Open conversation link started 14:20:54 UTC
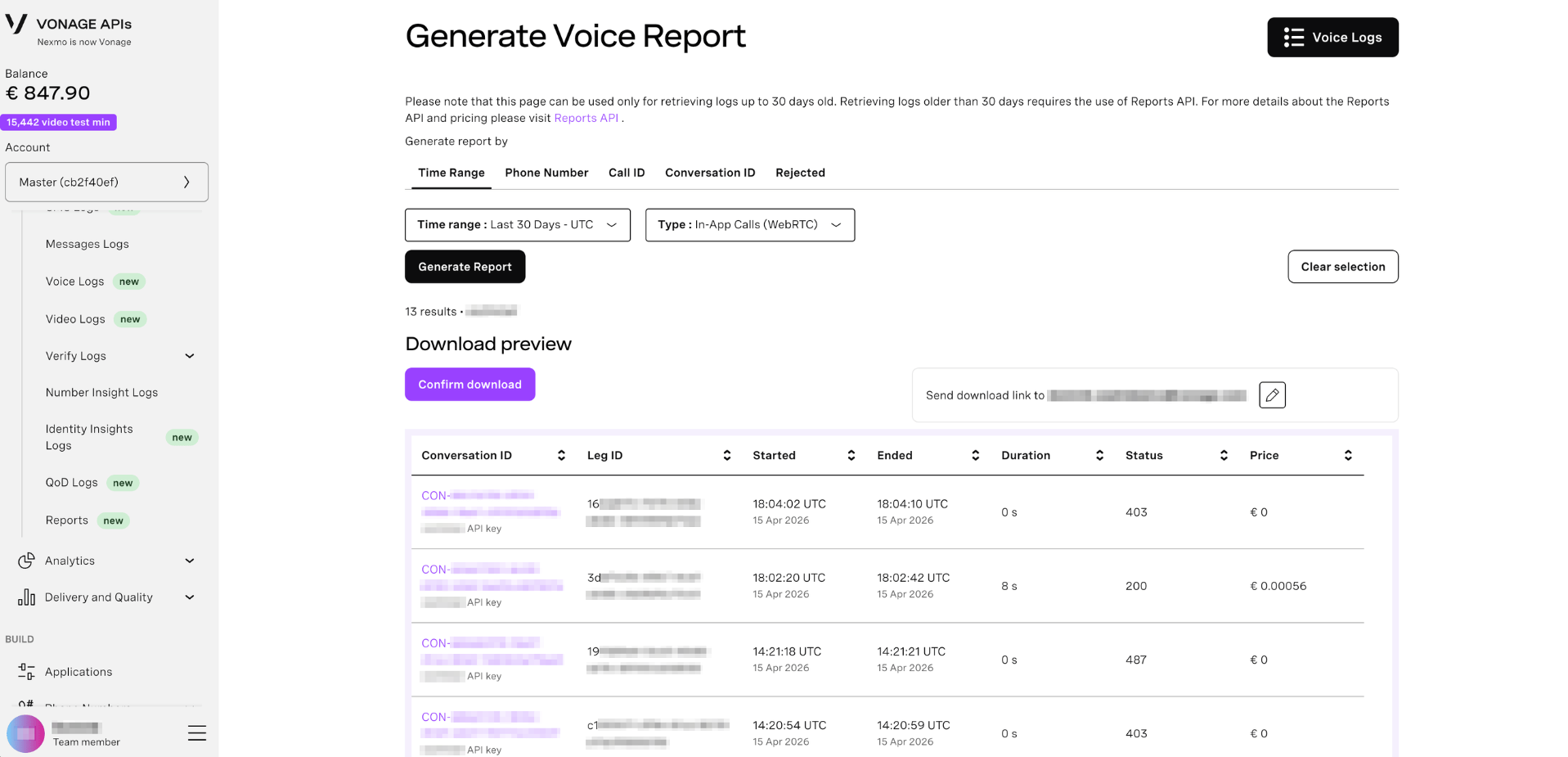The image size is (1568, 757). (490, 724)
